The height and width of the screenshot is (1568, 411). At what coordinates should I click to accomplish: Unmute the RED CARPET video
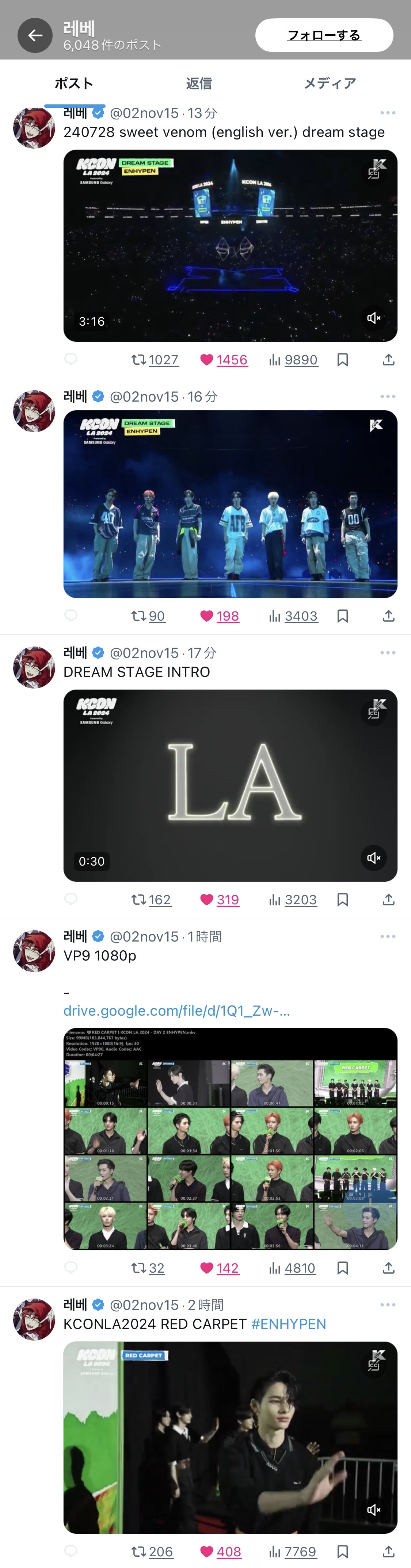[x=373, y=1510]
